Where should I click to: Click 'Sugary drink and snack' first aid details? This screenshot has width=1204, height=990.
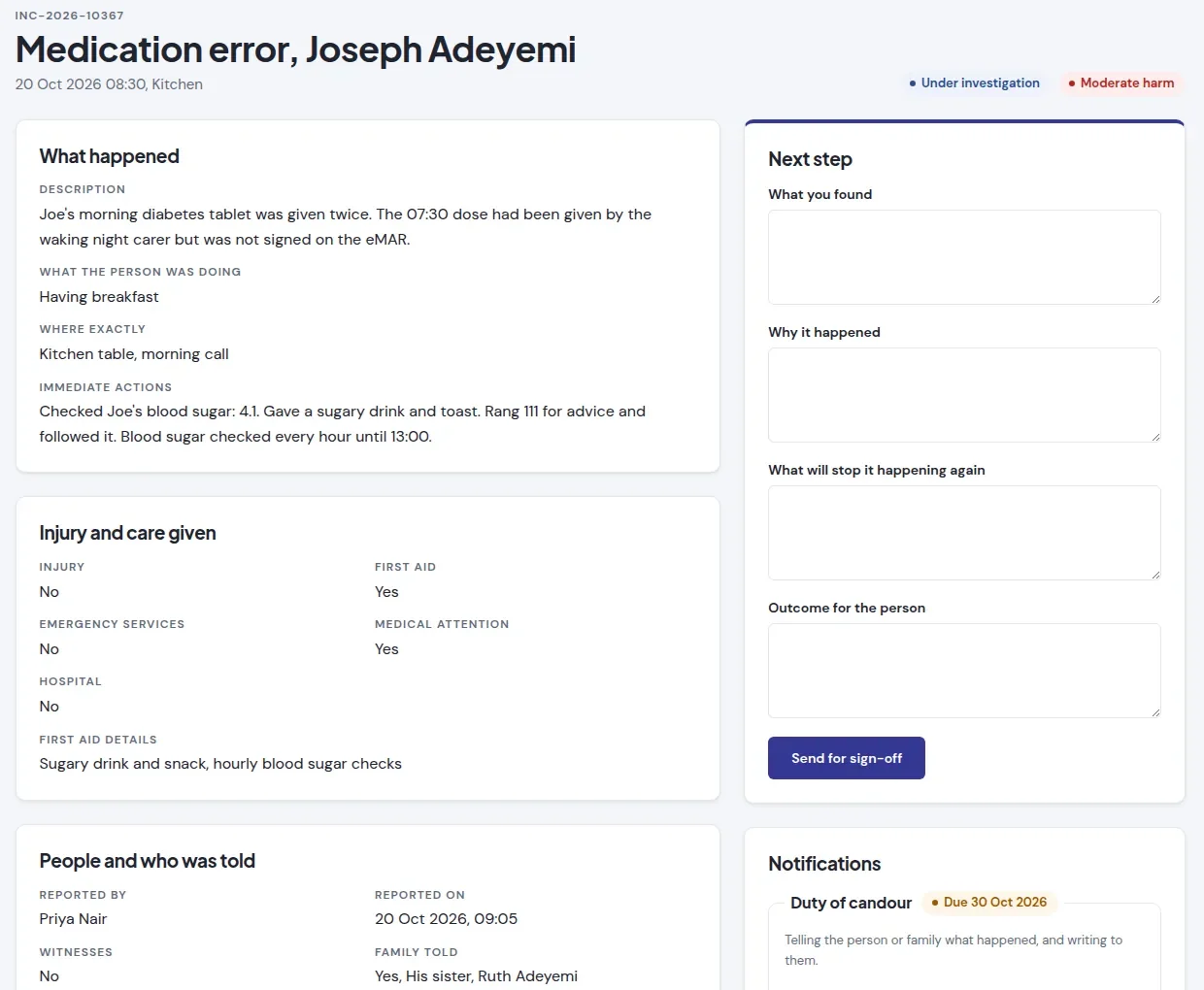(220, 764)
